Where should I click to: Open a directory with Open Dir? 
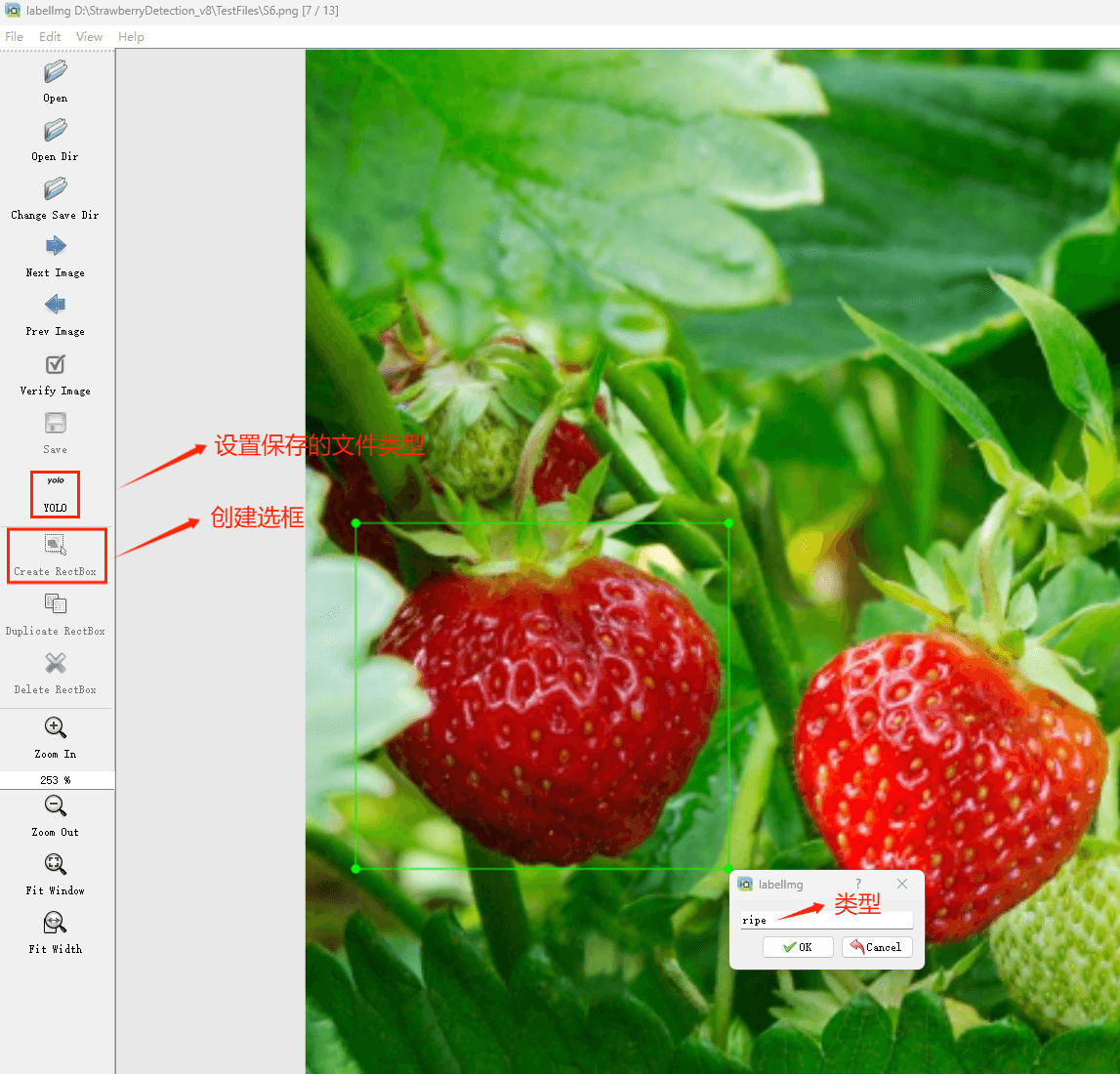tap(56, 131)
